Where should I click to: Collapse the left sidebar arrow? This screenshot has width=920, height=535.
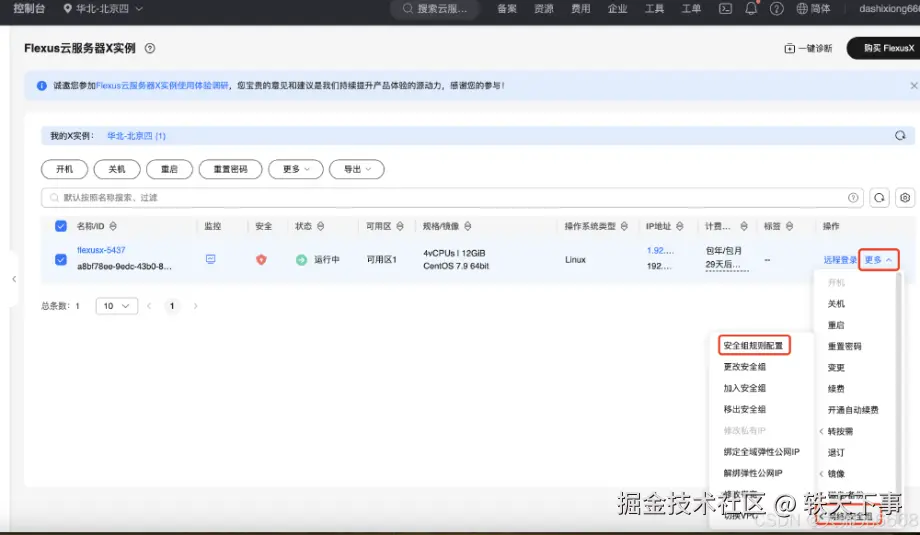[x=14, y=279]
